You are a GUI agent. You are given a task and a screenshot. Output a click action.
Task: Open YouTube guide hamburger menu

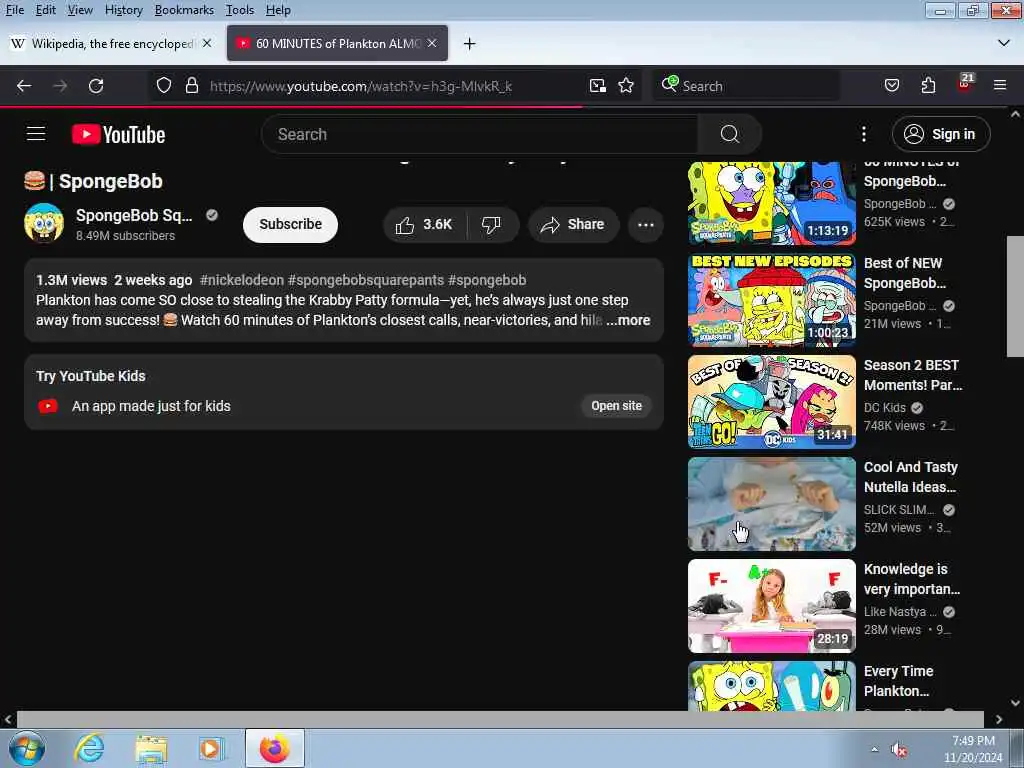coord(36,134)
